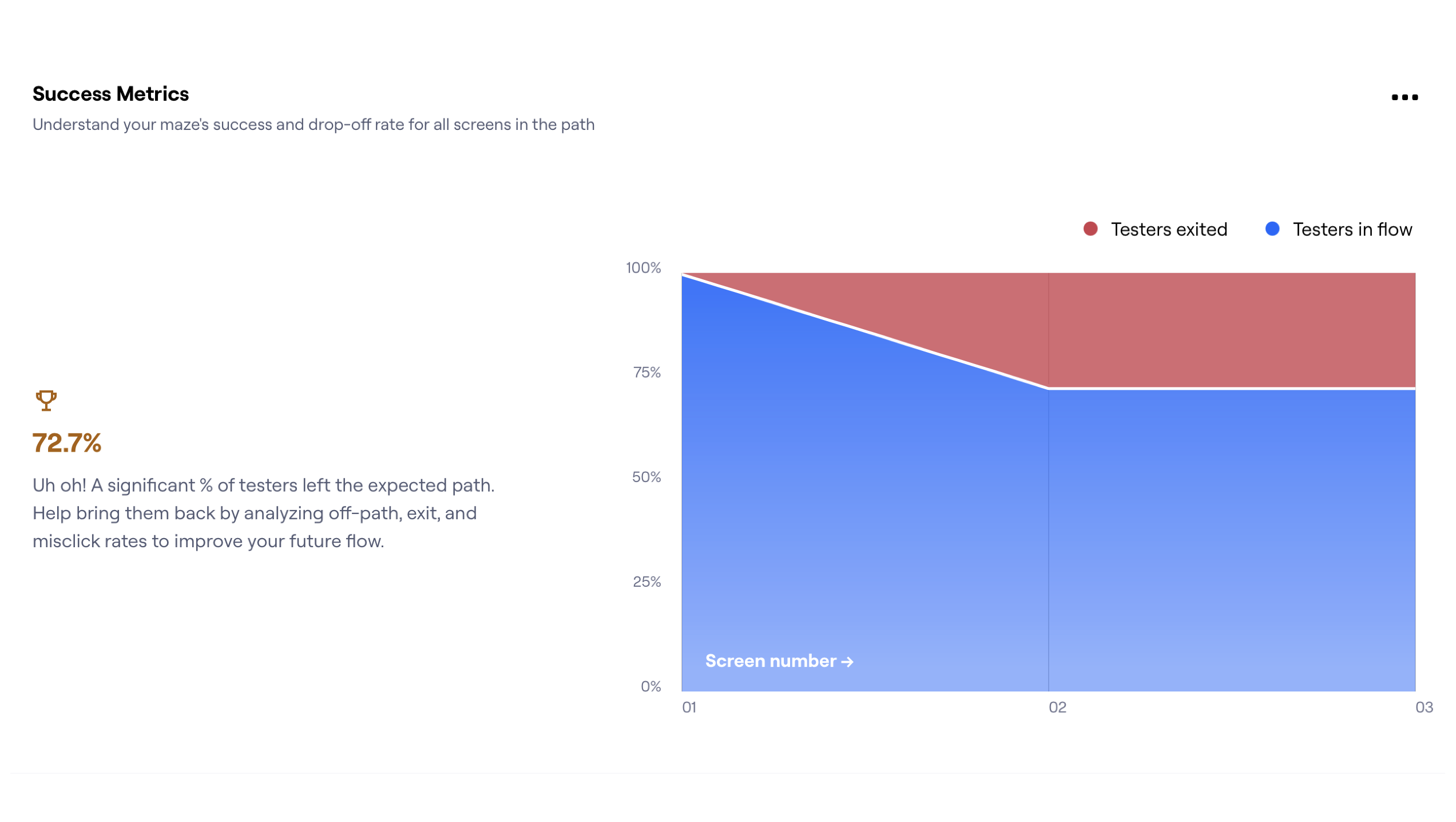
Task: Click the trophy success icon
Action: (46, 400)
